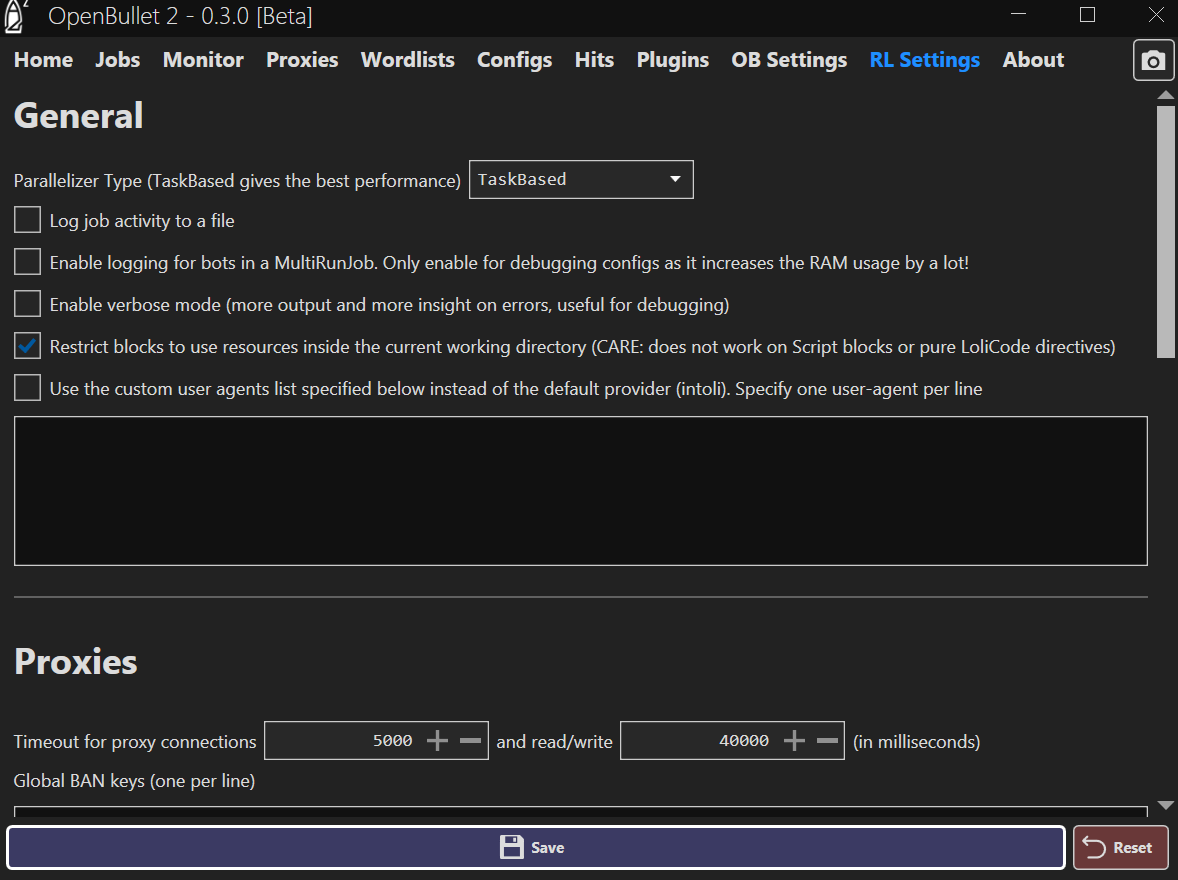Decrease read/write timeout with minus
1178x880 pixels.
[x=827, y=741]
